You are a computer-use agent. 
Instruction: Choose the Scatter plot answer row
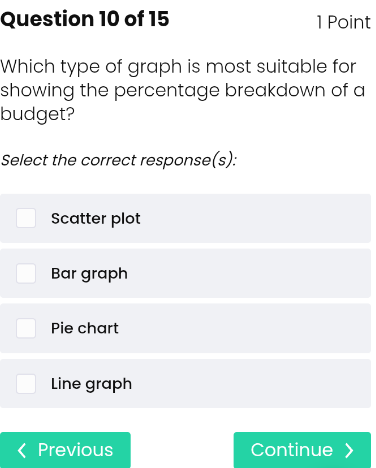click(185, 218)
